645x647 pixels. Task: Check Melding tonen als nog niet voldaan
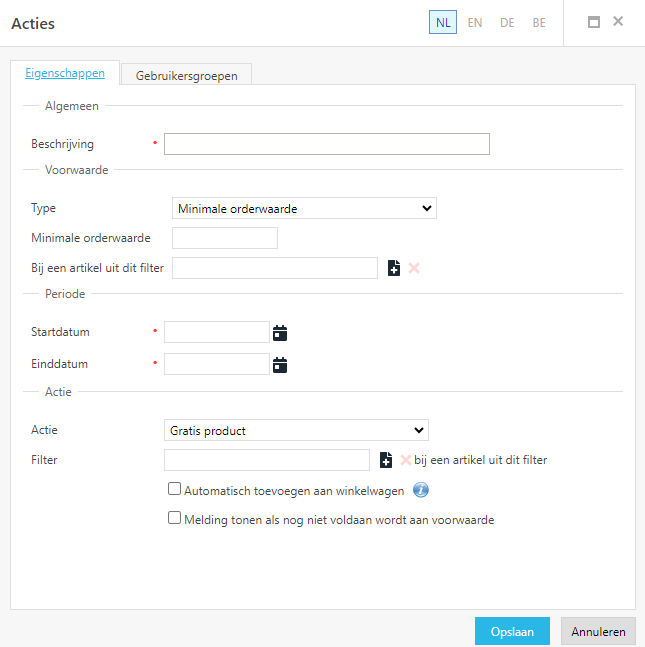click(174, 518)
